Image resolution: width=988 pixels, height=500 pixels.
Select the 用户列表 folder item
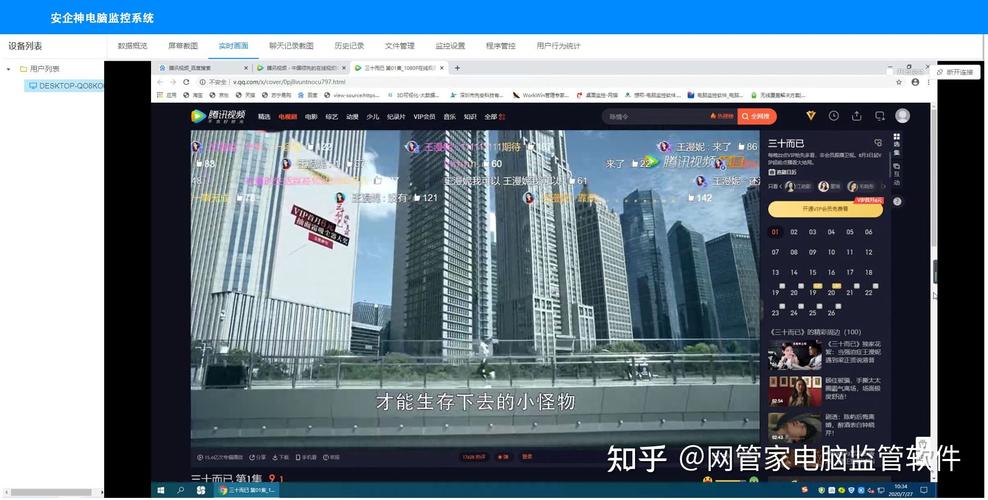[x=40, y=69]
